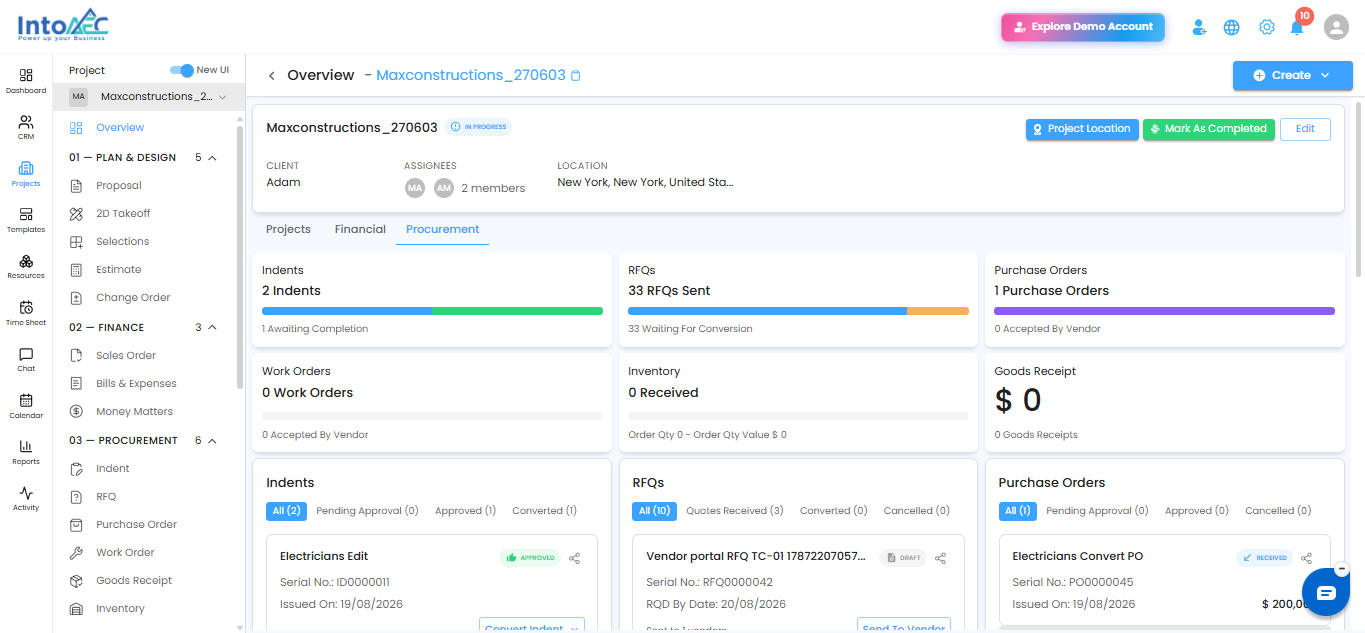Image resolution: width=1365 pixels, height=633 pixels.
Task: Click the add user icon in header
Action: [x=1199, y=28]
